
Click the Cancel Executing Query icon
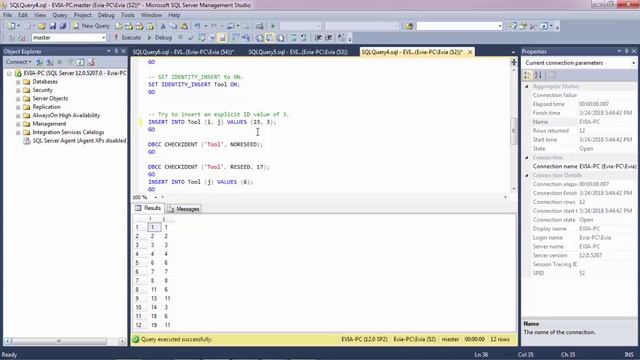coord(180,38)
